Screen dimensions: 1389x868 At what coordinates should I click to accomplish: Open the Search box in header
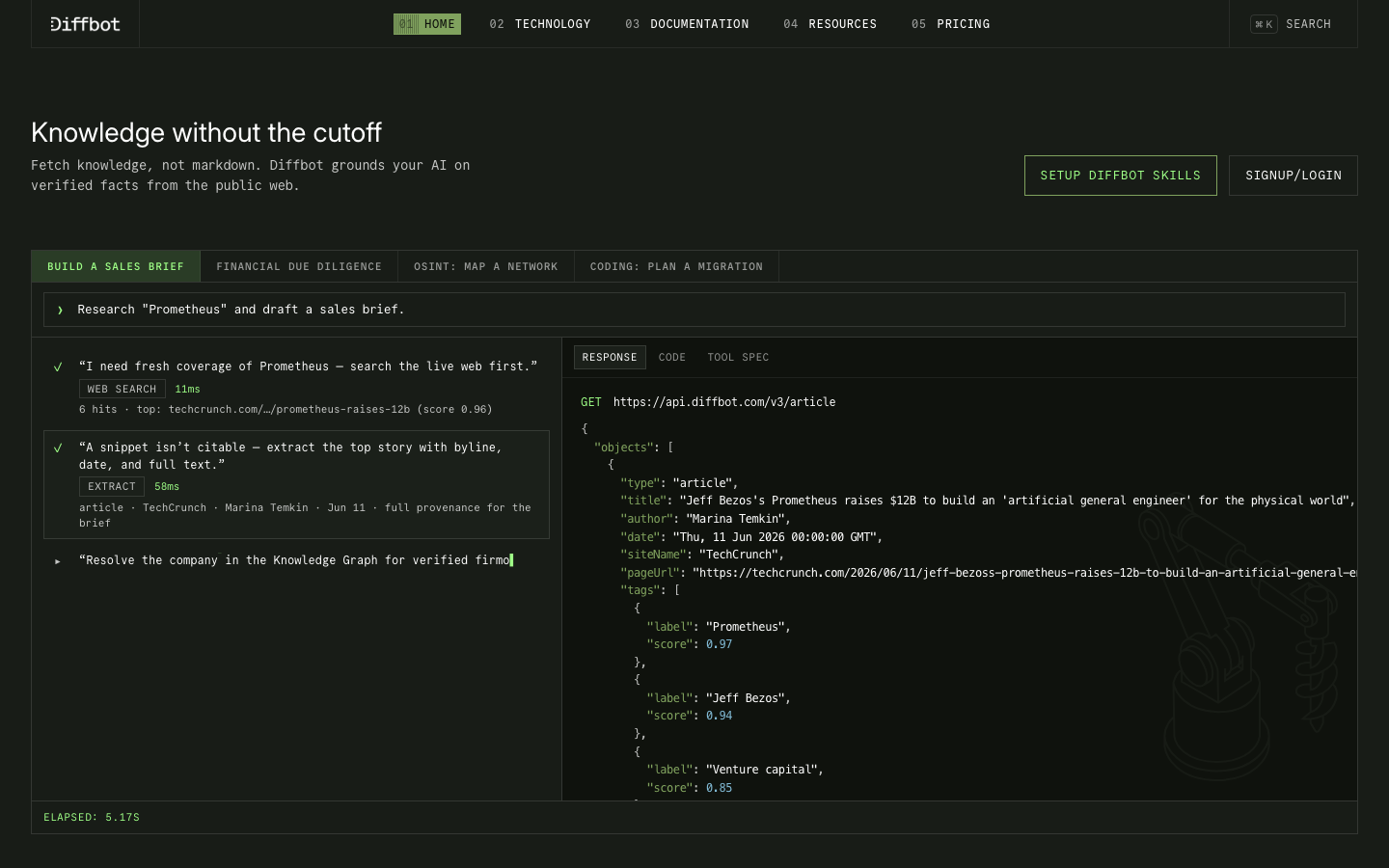pyautogui.click(x=1293, y=24)
